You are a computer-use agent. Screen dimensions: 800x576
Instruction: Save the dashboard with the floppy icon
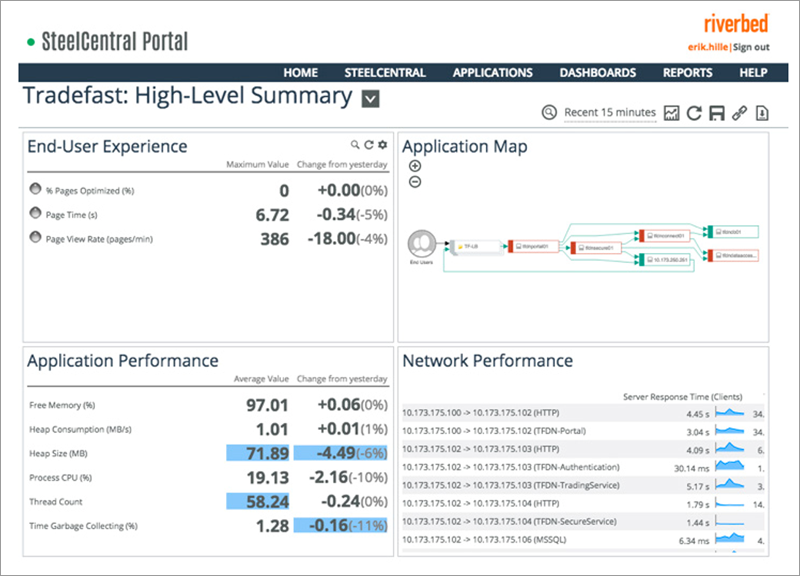pyautogui.click(x=717, y=113)
